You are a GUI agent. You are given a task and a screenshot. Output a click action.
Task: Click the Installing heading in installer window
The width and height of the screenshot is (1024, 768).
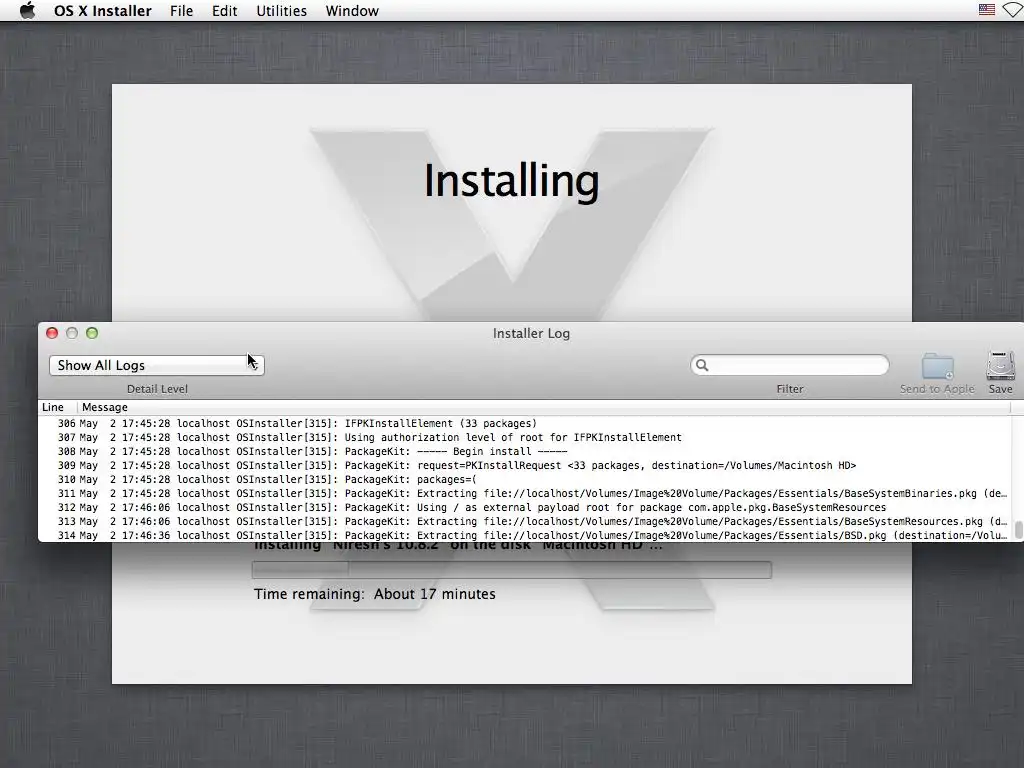pos(511,181)
